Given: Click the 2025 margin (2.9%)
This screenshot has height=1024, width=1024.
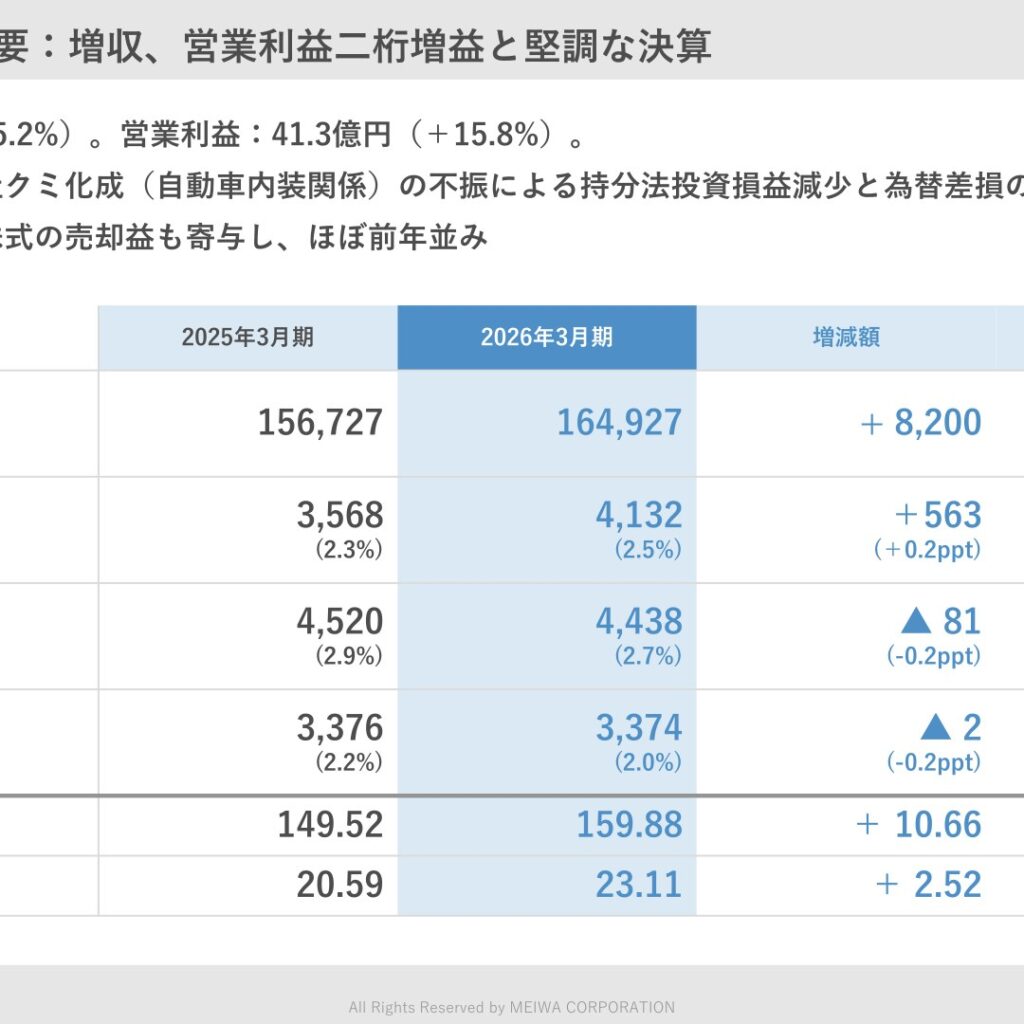Looking at the screenshot, I should coord(349,655).
